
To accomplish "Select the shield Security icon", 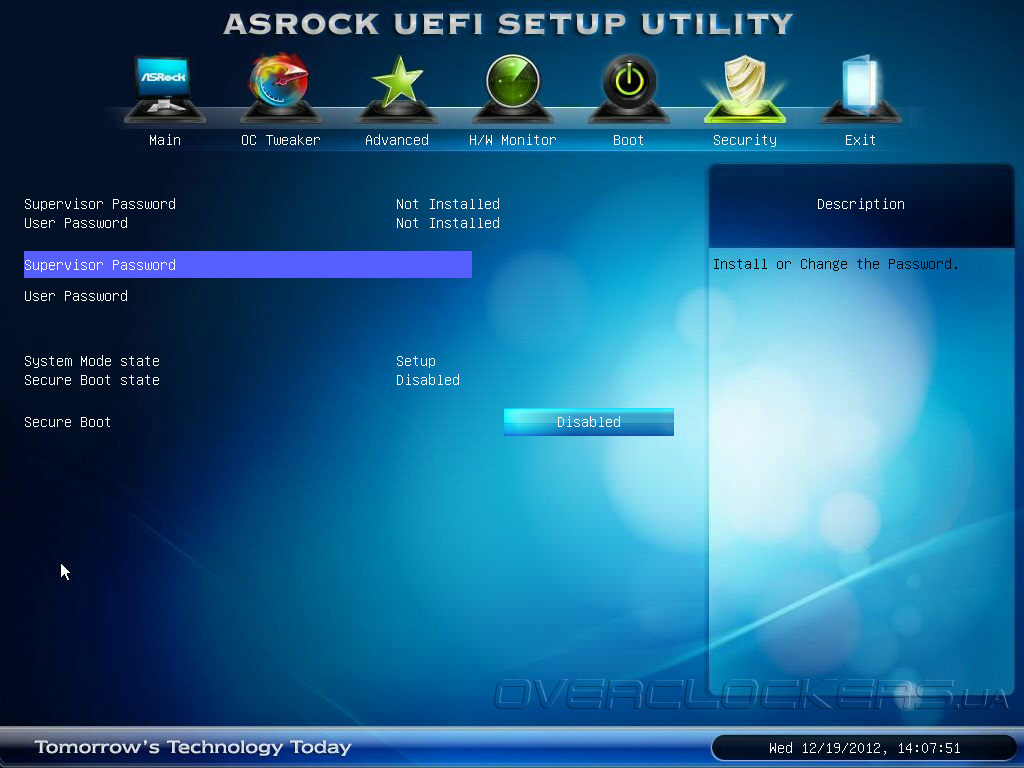I will pos(744,89).
